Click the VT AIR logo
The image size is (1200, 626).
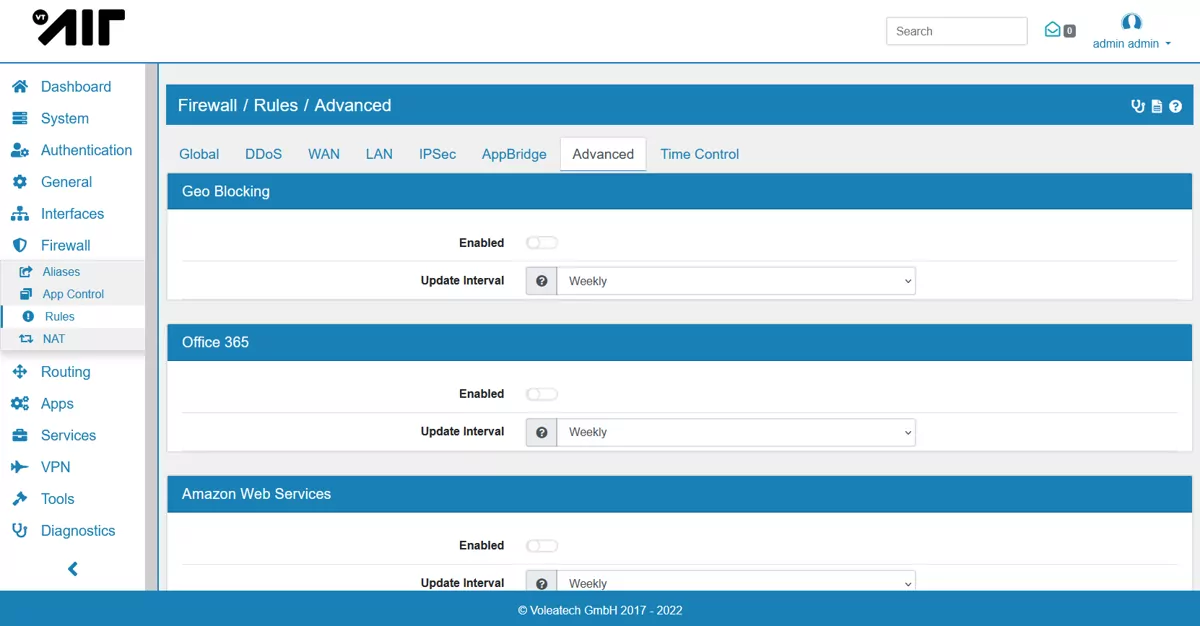pyautogui.click(x=80, y=28)
